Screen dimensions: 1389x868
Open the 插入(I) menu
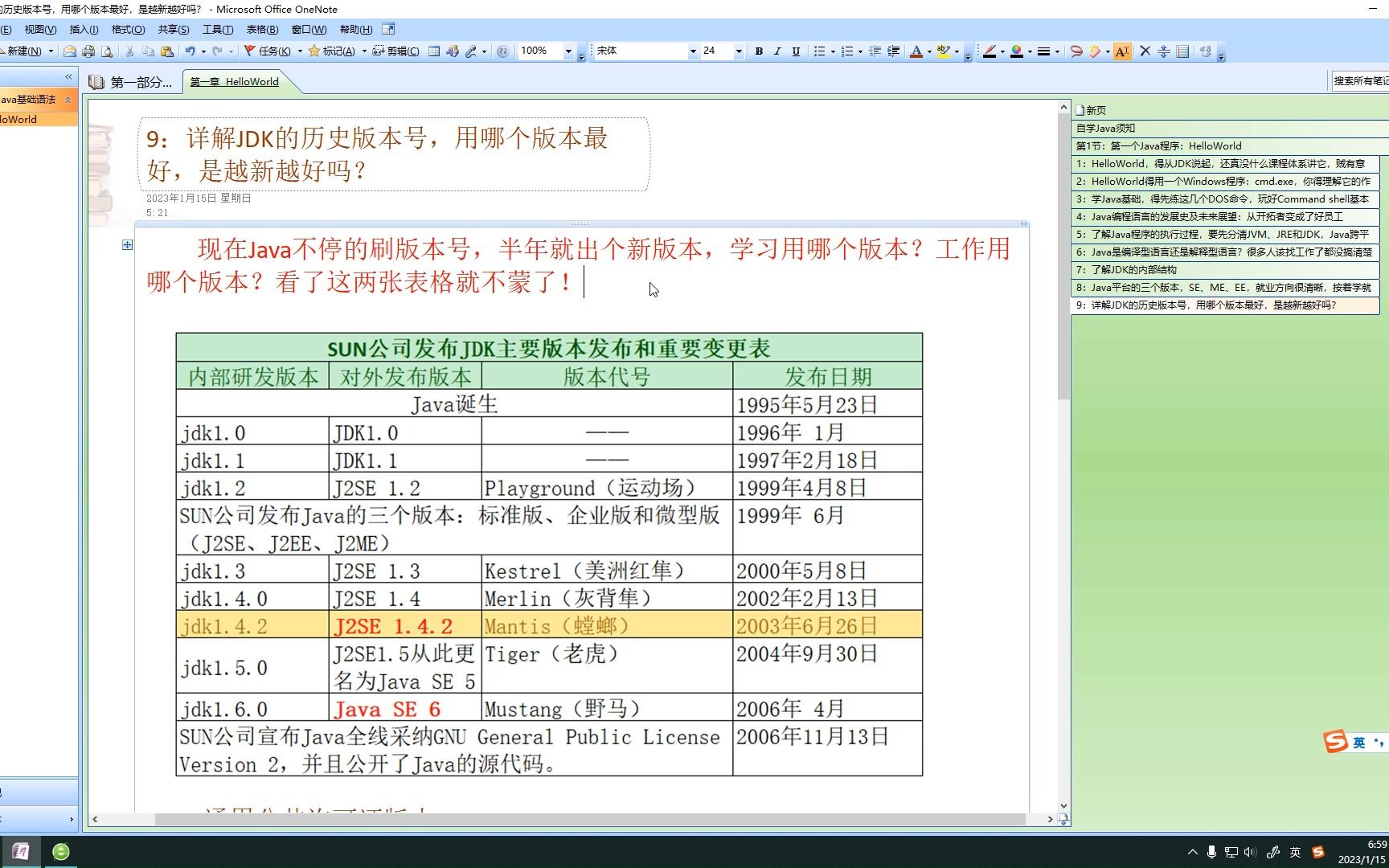point(84,30)
